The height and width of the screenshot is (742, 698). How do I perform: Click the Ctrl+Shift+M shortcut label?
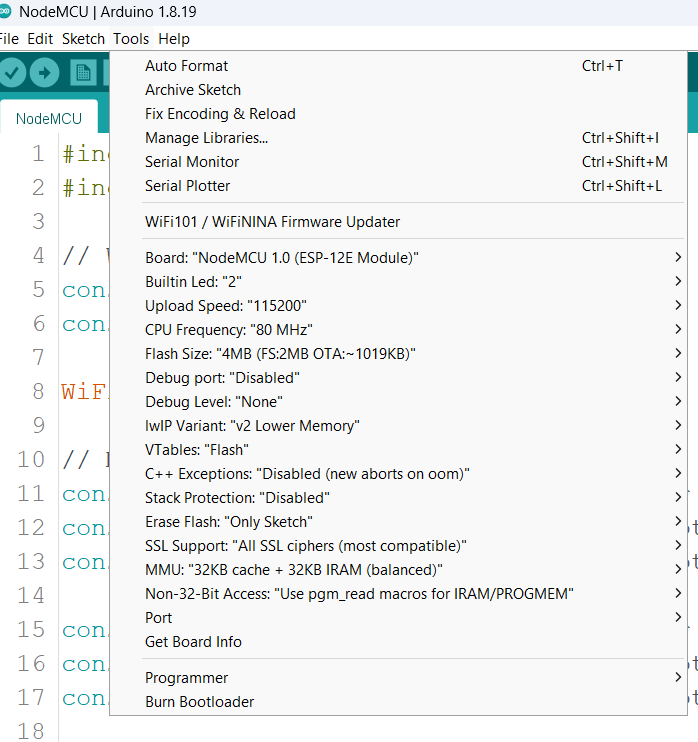625,162
